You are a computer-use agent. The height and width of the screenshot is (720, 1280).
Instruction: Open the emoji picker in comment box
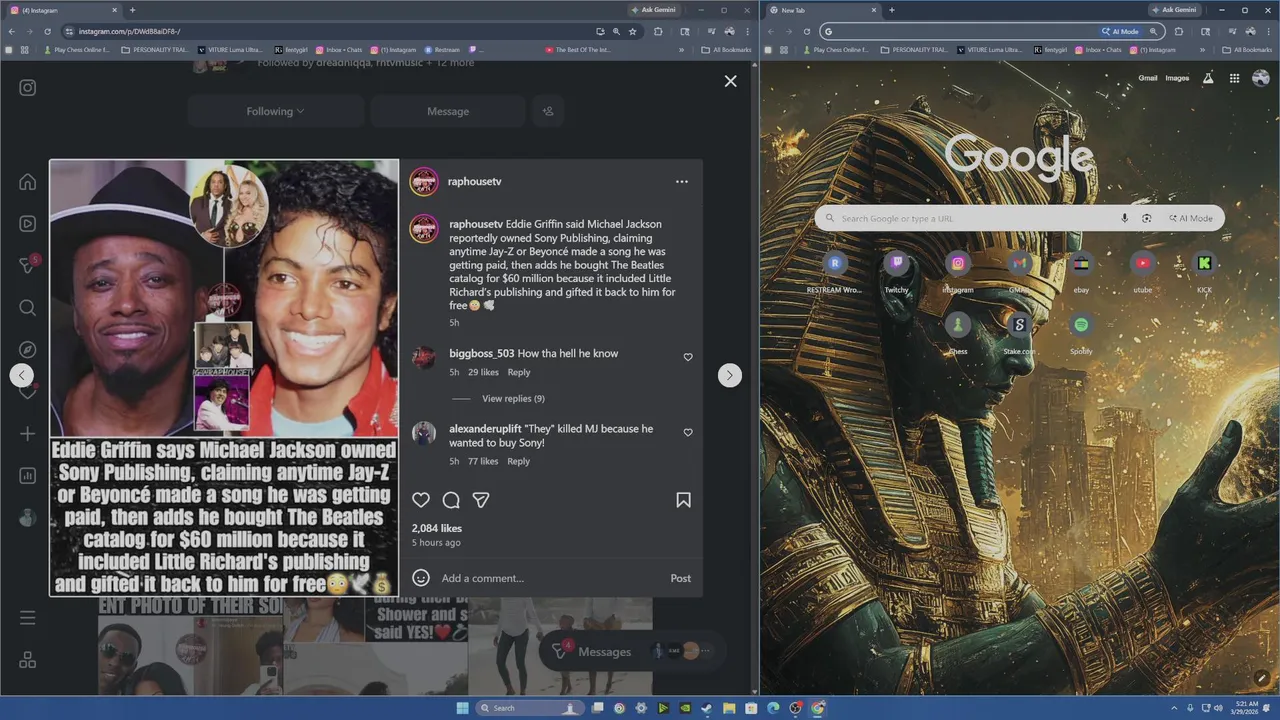pos(421,578)
